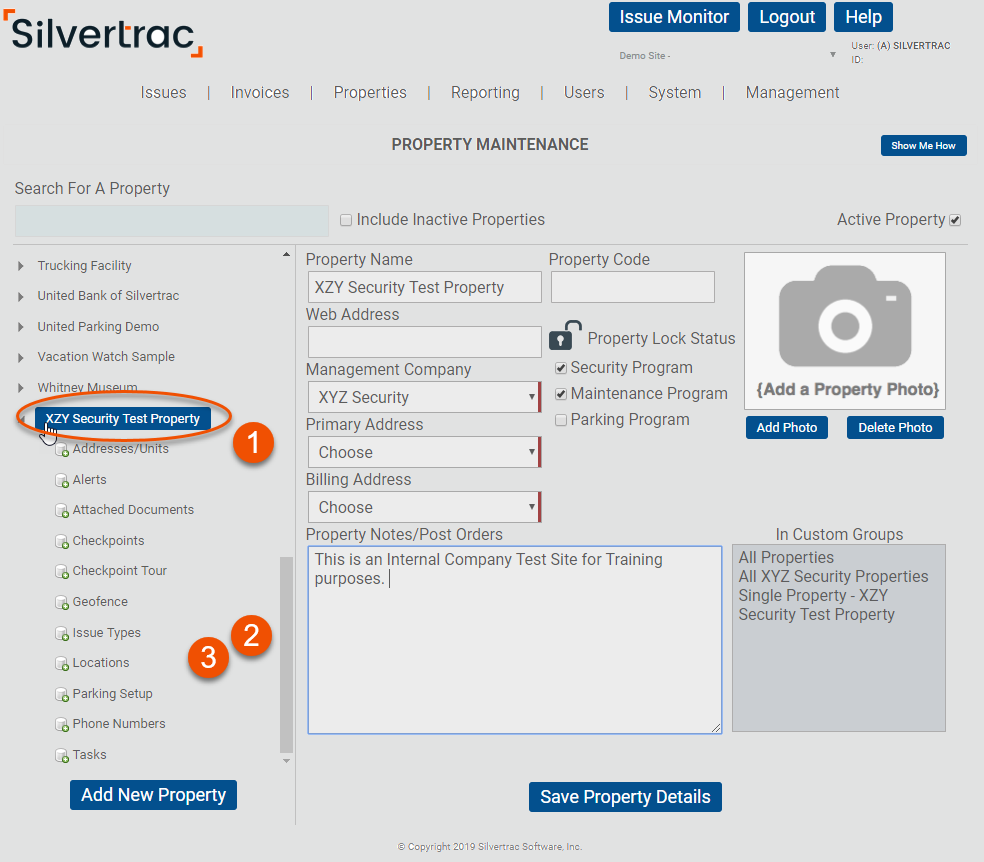The image size is (984, 862).
Task: Open the Reporting menu
Action: [484, 92]
